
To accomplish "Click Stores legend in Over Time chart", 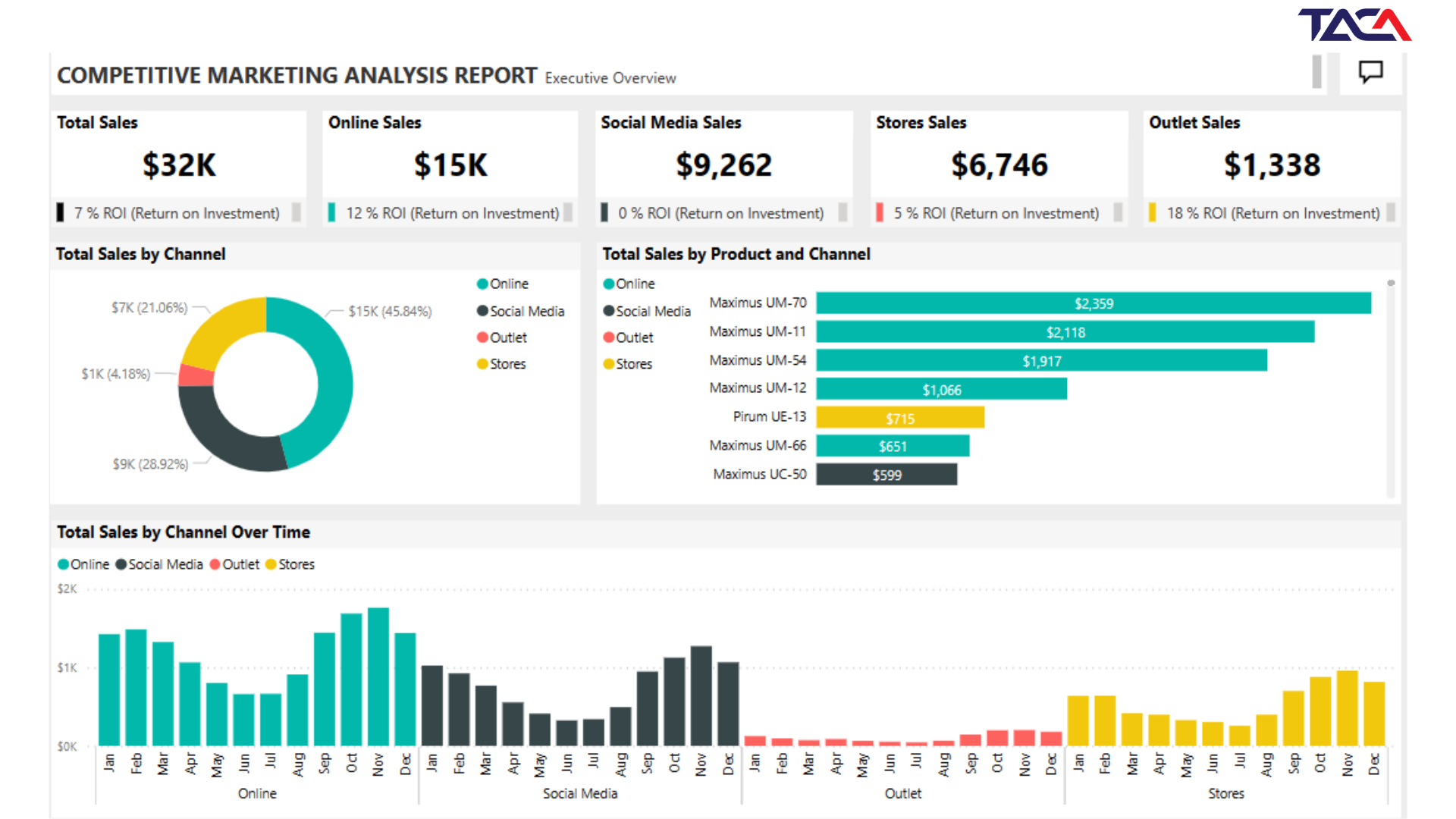I will coord(290,564).
